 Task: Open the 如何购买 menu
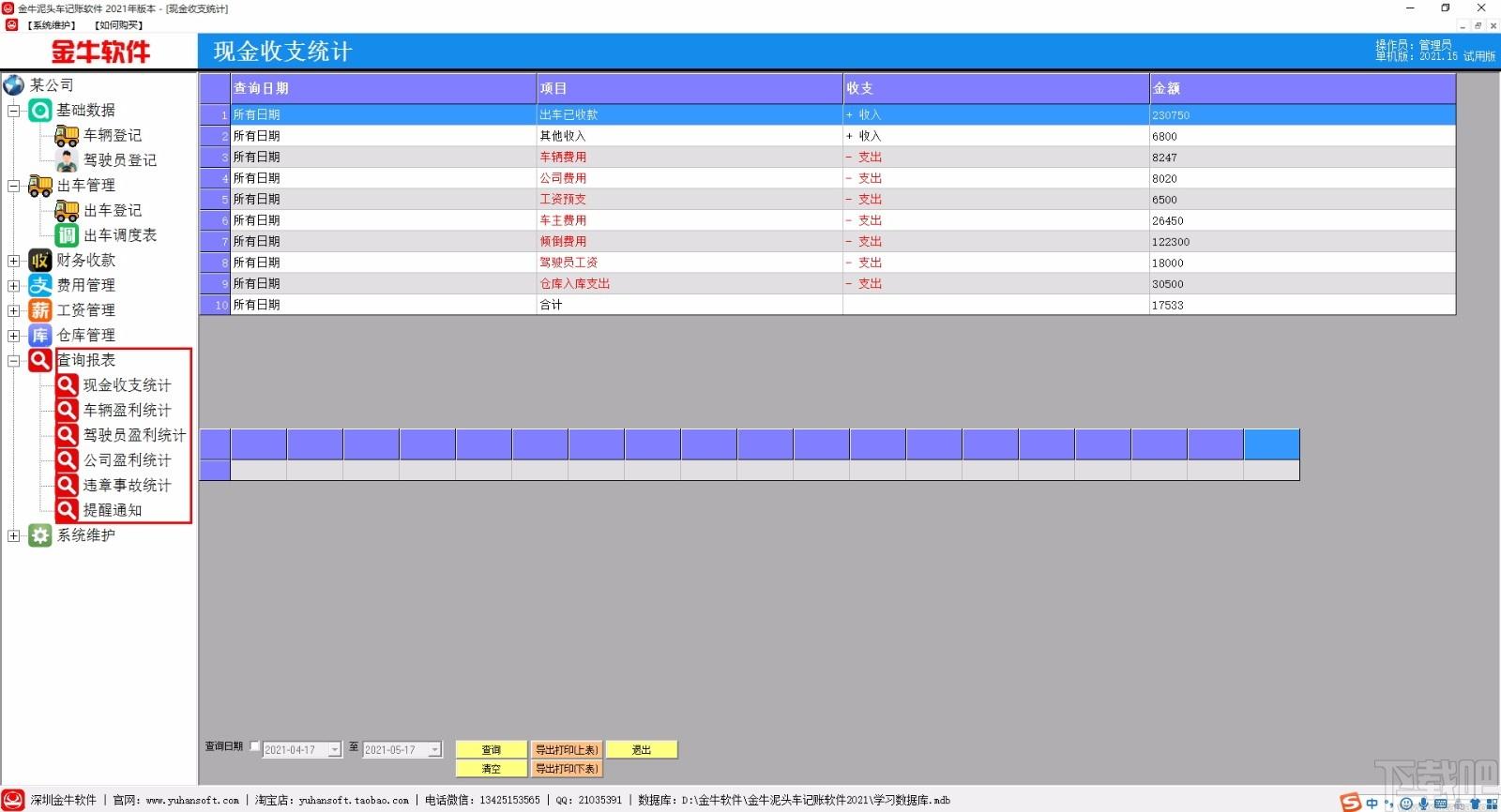point(118,25)
